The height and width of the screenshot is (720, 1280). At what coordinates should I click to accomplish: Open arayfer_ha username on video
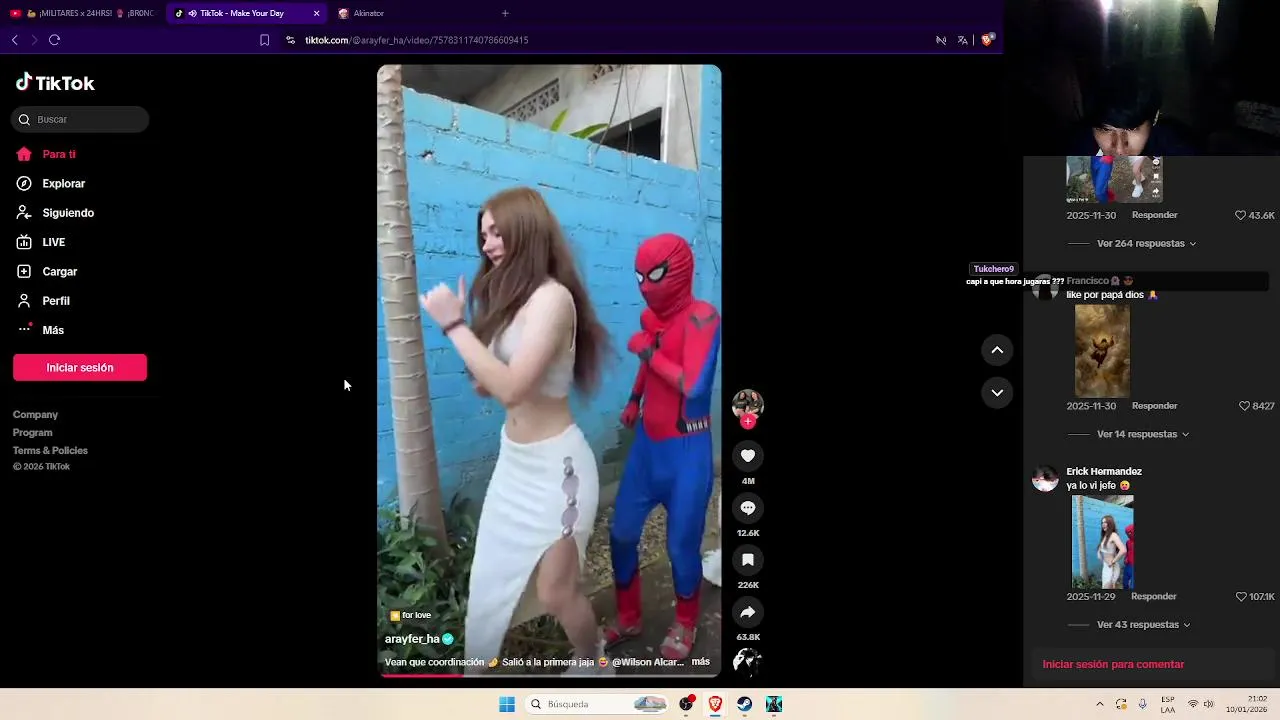click(412, 639)
